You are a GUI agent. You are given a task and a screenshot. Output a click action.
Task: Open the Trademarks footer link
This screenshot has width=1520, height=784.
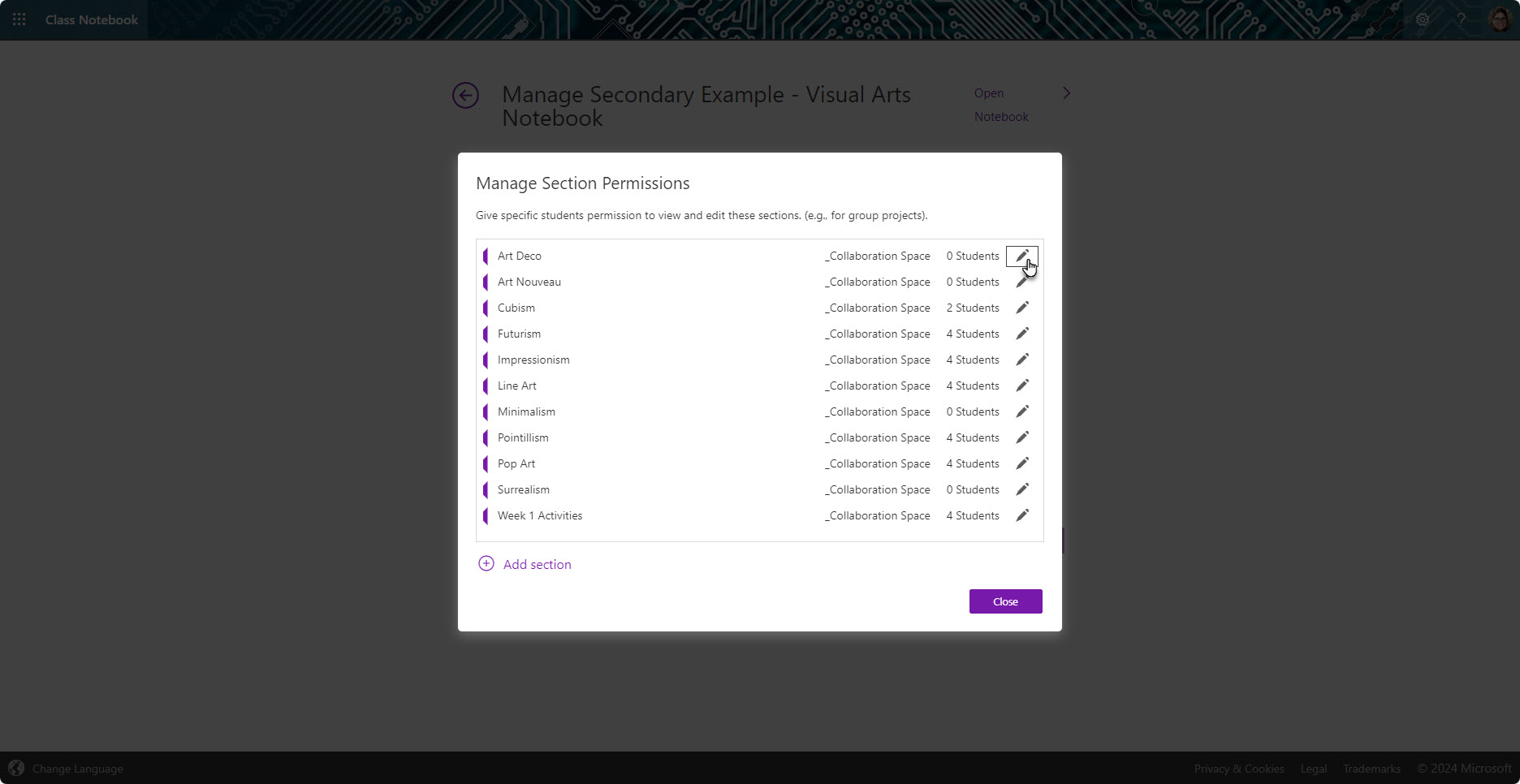(x=1371, y=769)
